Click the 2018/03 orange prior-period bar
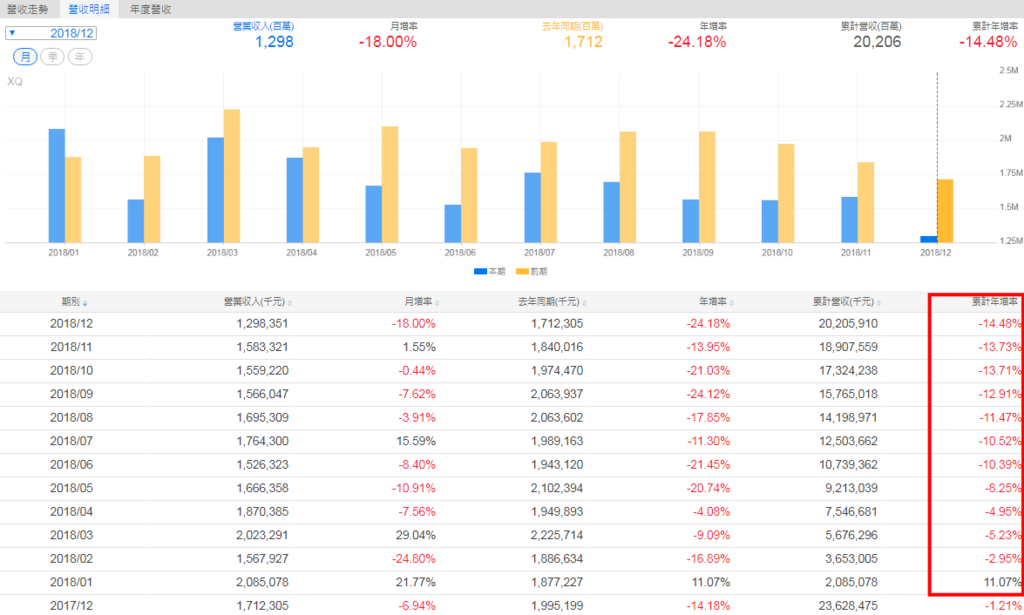 pos(232,176)
